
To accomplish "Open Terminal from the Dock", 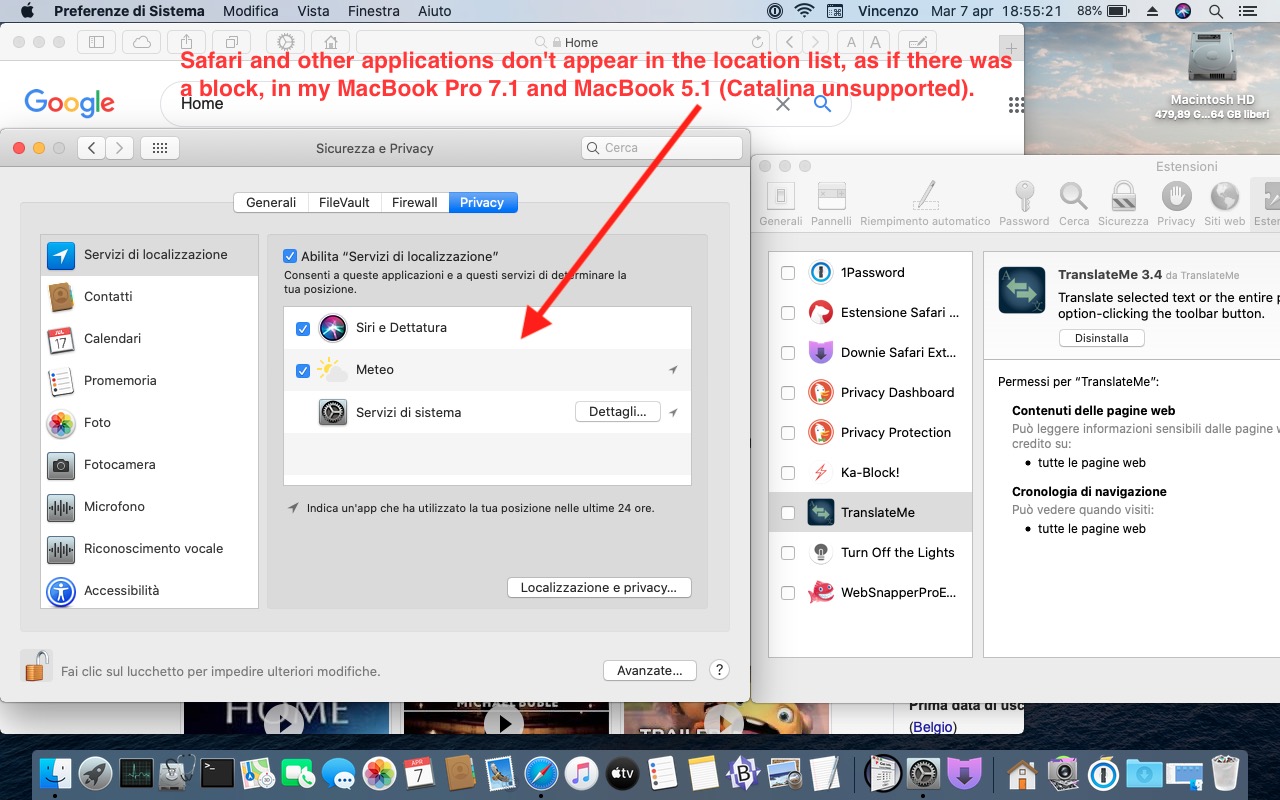I will 217,773.
